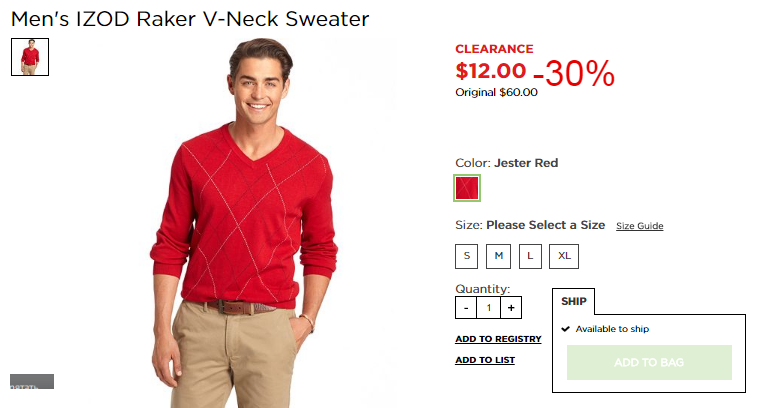
Task: Increase quantity with the plus button
Action: tap(511, 307)
